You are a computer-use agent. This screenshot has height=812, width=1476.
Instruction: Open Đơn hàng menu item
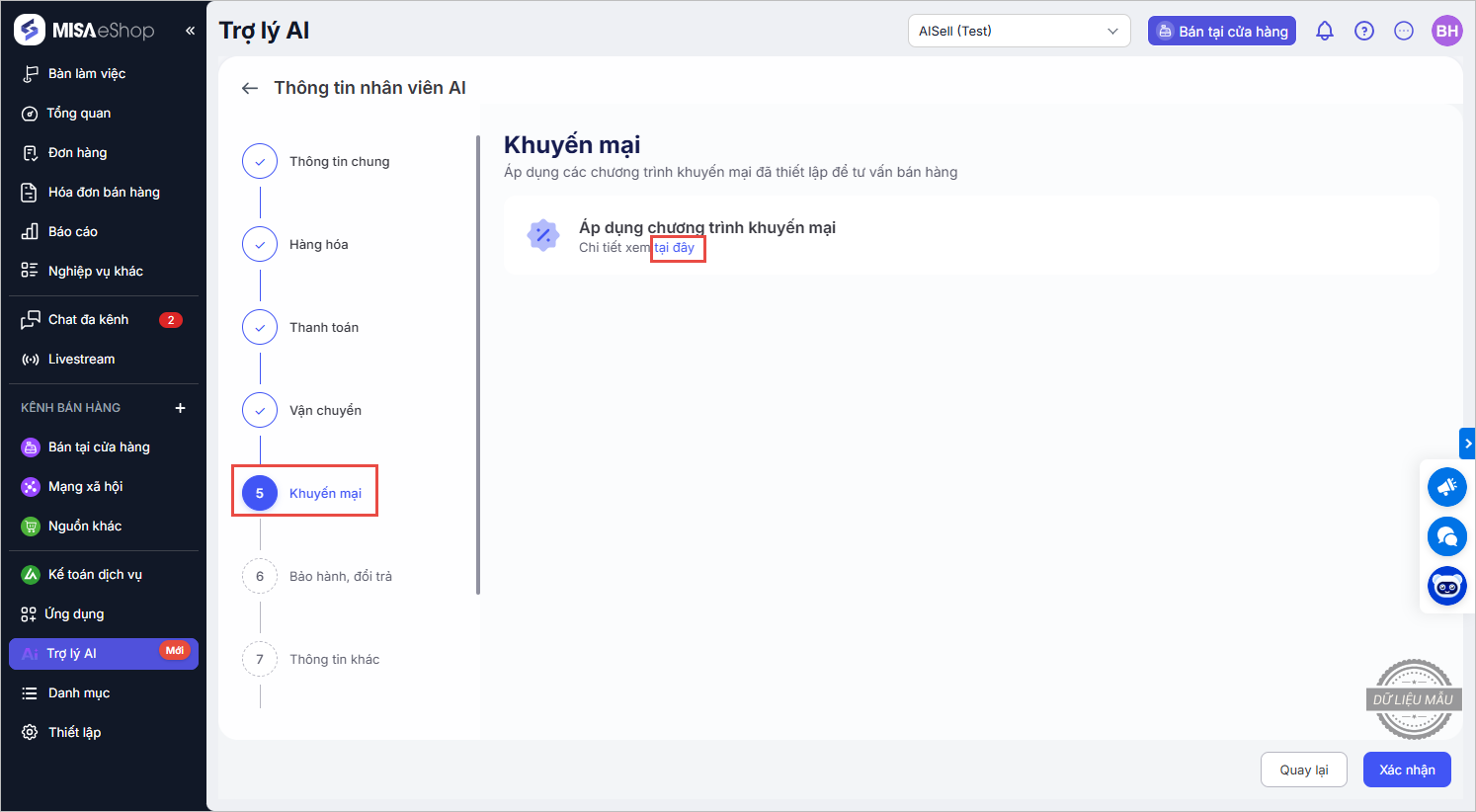(77, 152)
